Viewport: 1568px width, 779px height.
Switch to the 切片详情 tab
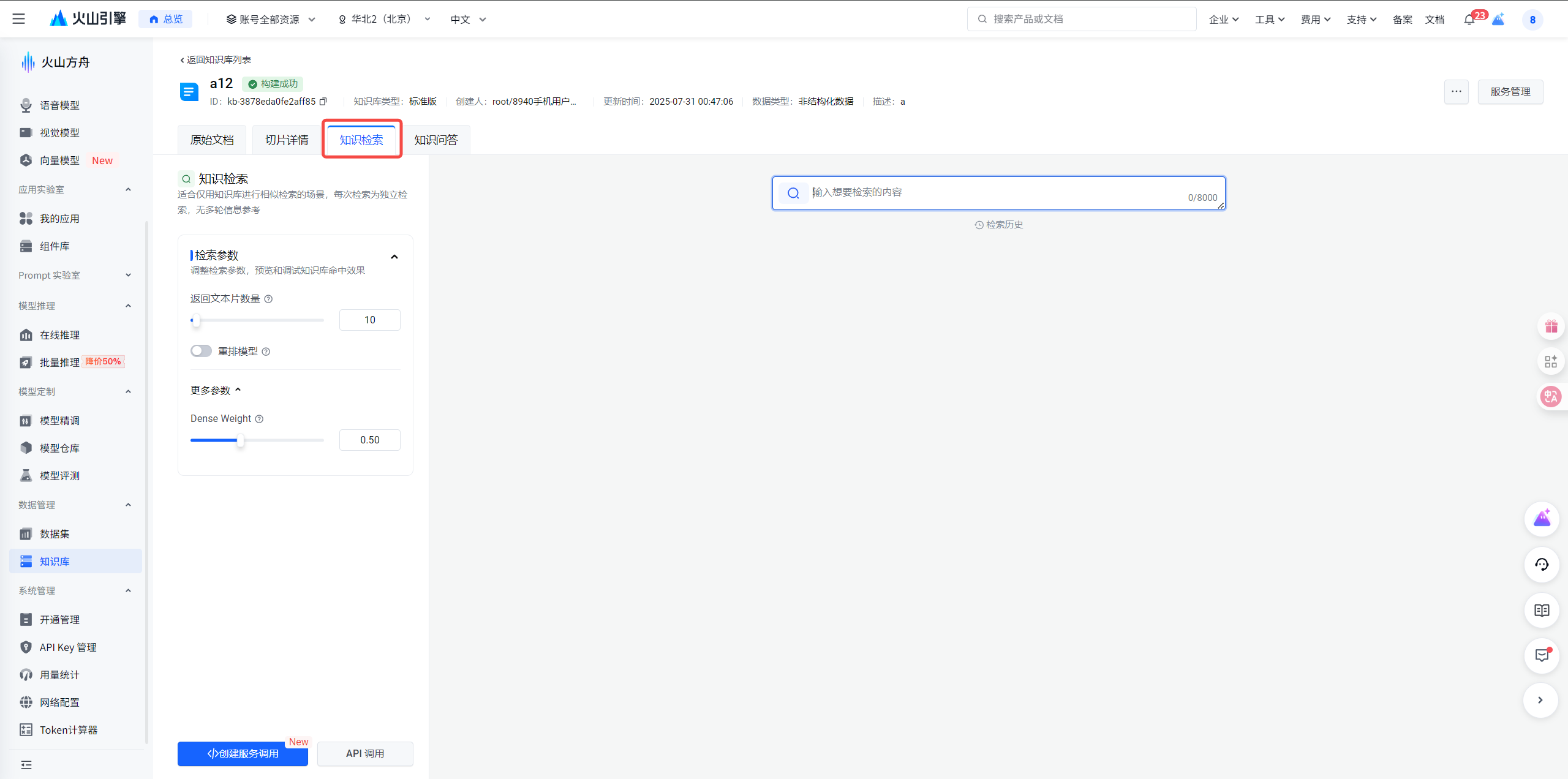(287, 140)
